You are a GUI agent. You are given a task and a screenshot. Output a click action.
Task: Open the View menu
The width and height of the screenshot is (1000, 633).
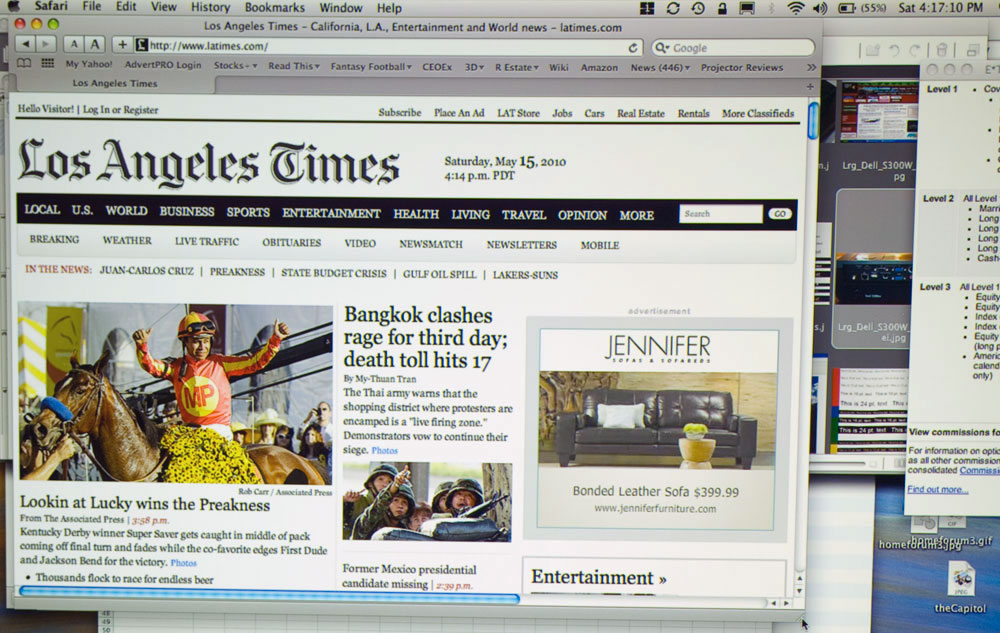pyautogui.click(x=163, y=7)
